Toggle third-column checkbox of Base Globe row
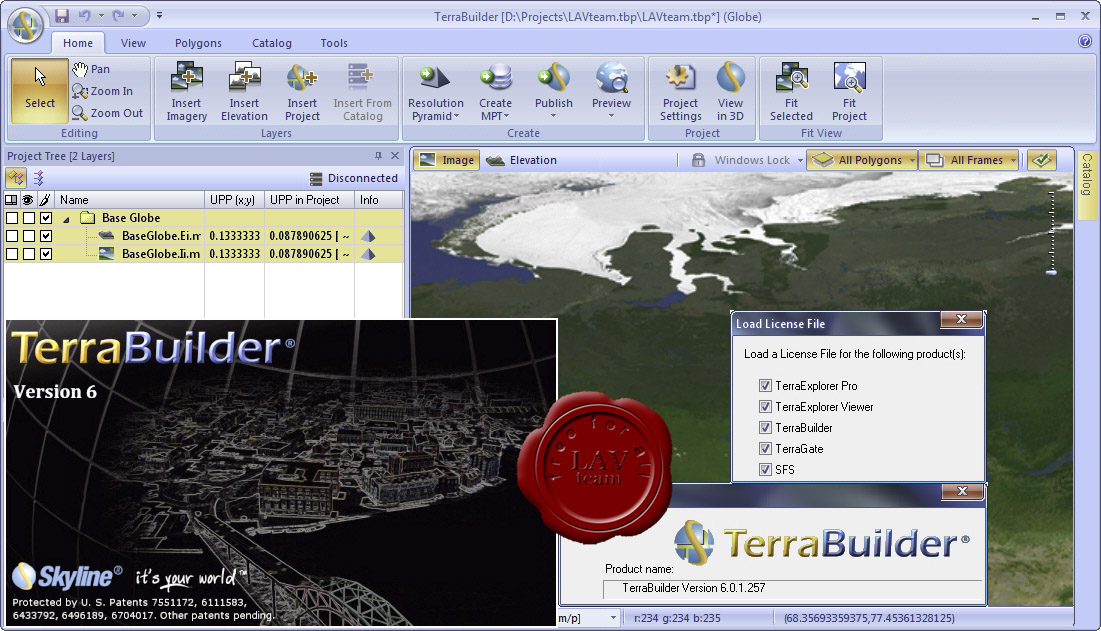The width and height of the screenshot is (1101, 631). 46,218
